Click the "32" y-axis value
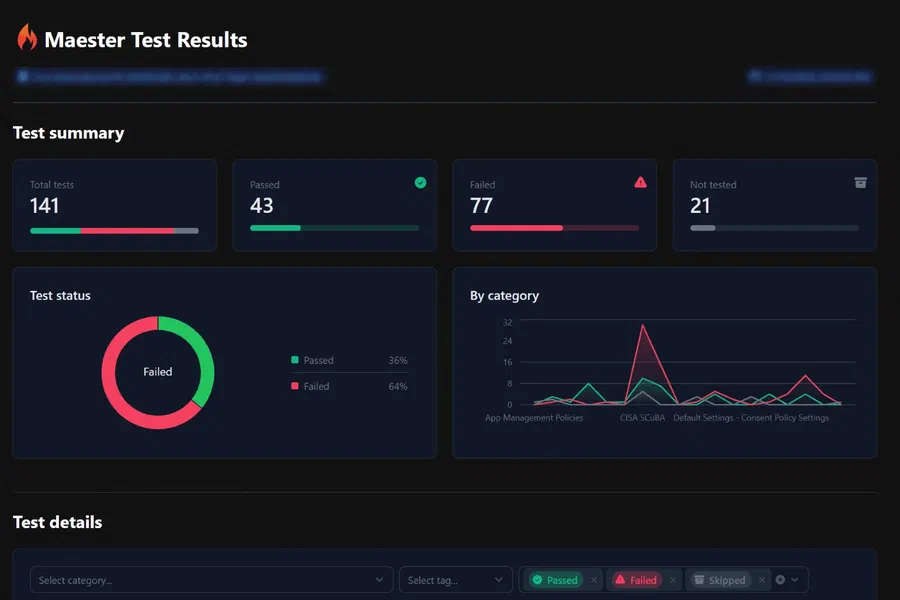The image size is (900, 600). pos(507,323)
